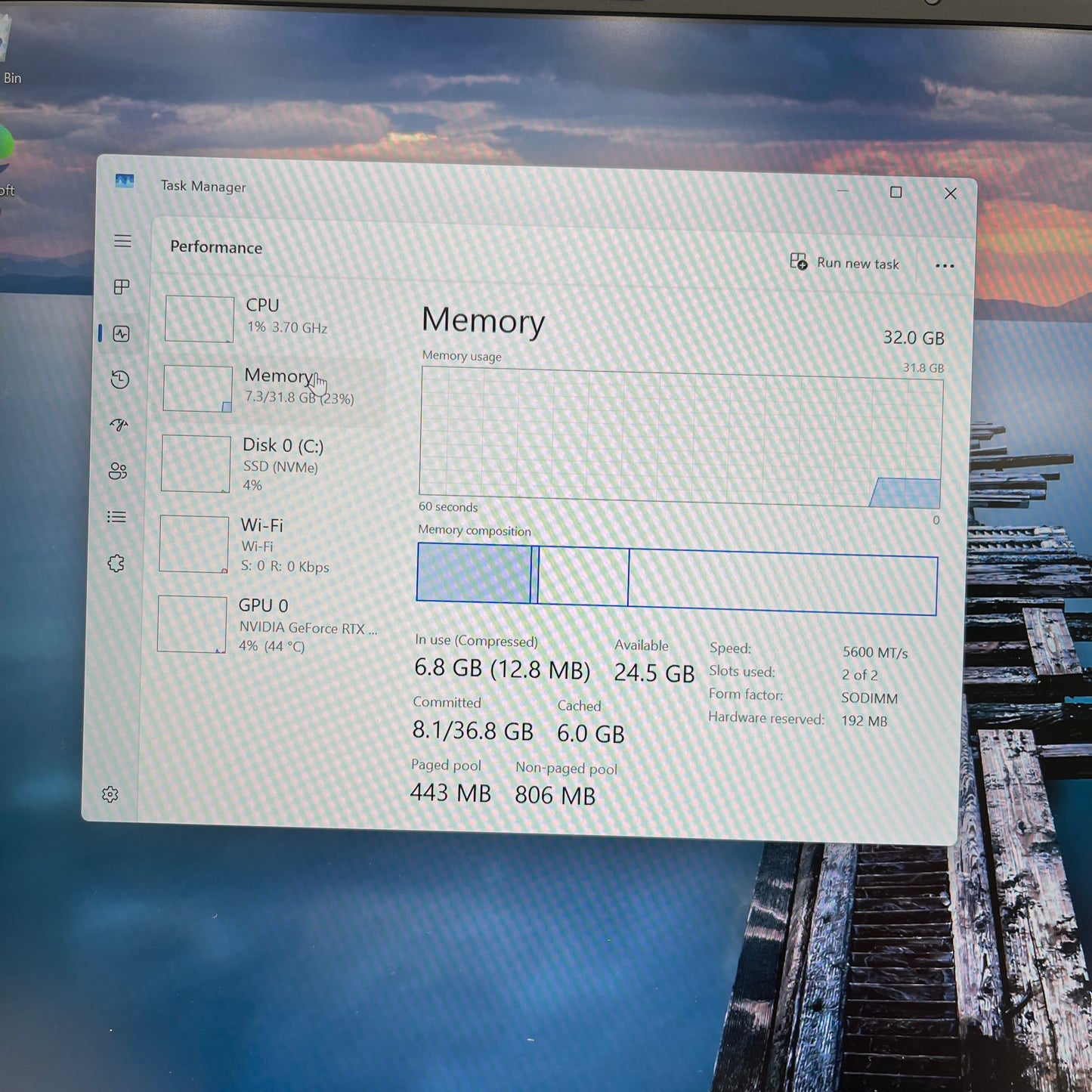
Task: Open the Services puzzle icon
Action: point(116,564)
